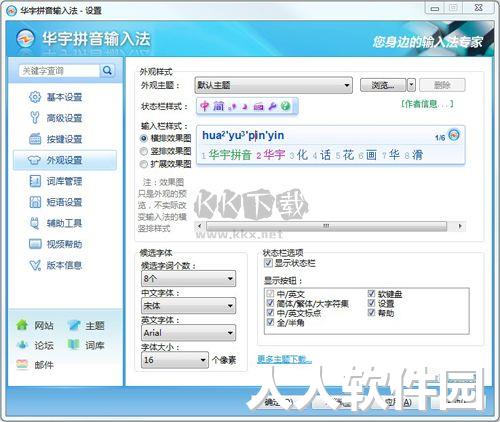Select the 横排效果图 radio button
This screenshot has height=422, width=500.
click(x=144, y=138)
